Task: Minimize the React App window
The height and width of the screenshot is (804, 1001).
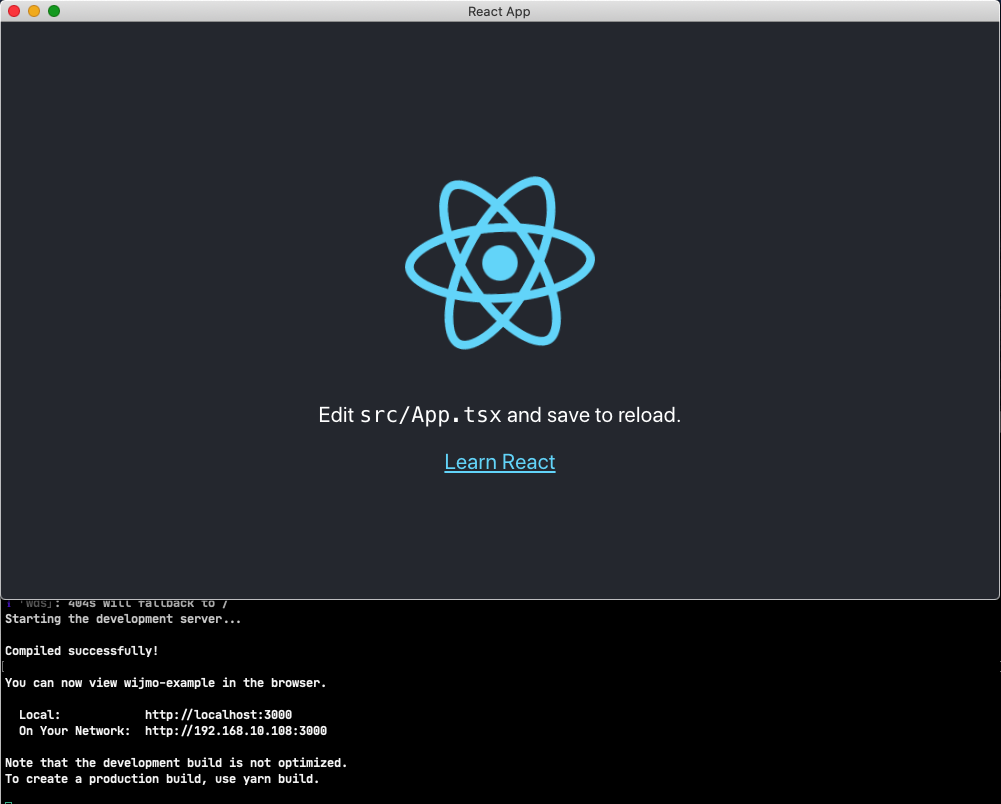Action: pyautogui.click(x=34, y=11)
